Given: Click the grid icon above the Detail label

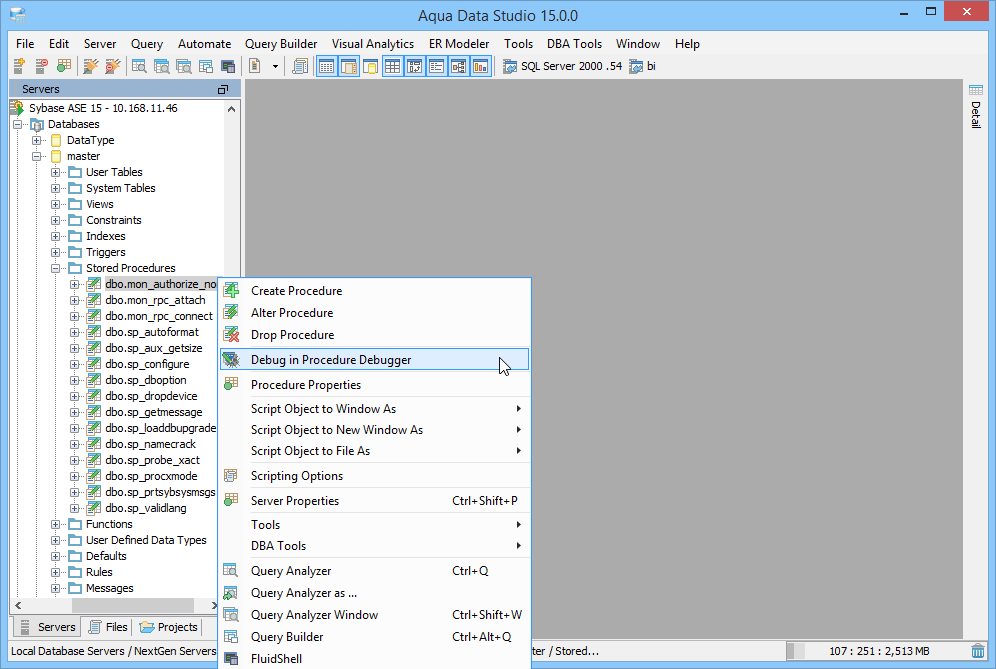Looking at the screenshot, I should (976, 90).
